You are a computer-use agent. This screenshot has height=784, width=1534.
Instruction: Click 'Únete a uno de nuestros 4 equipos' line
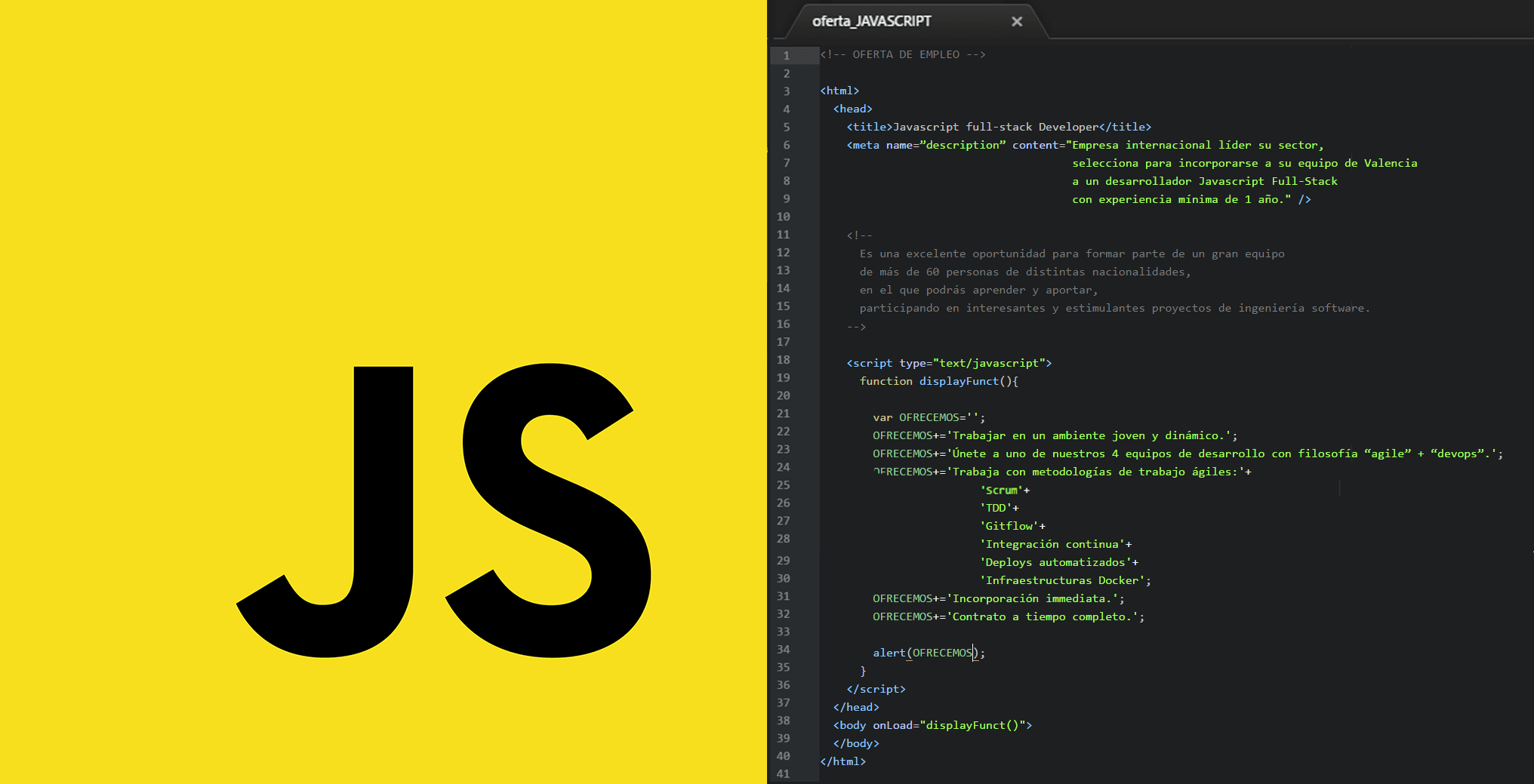(x=1187, y=453)
